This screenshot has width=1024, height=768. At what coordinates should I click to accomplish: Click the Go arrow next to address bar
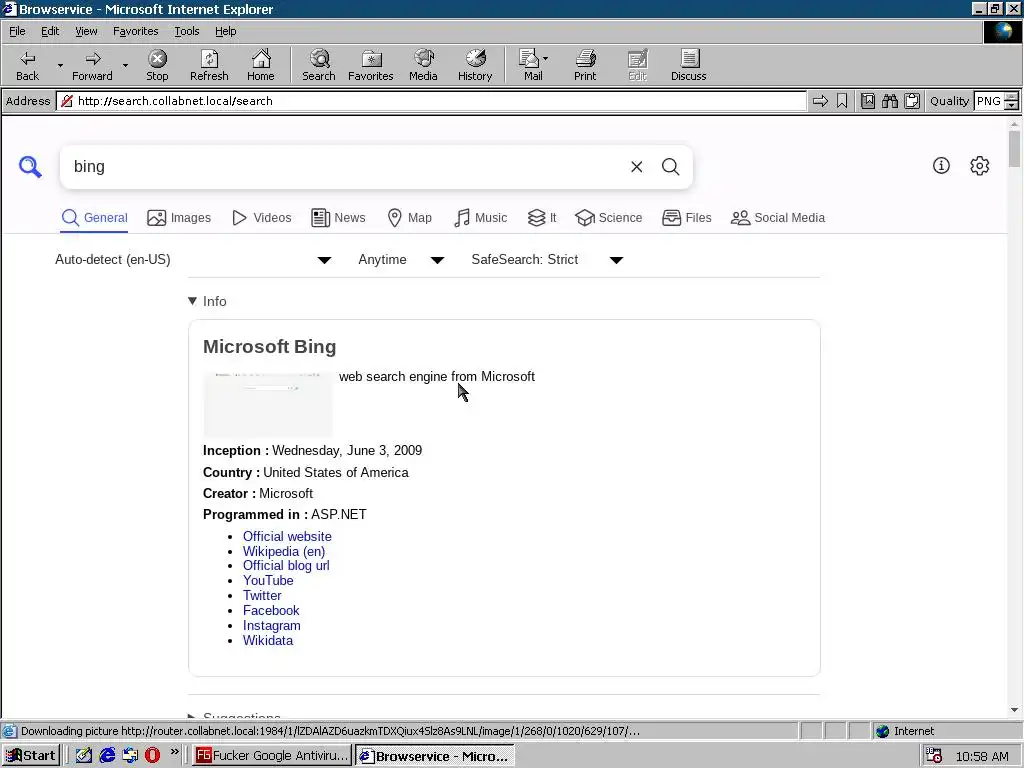820,101
